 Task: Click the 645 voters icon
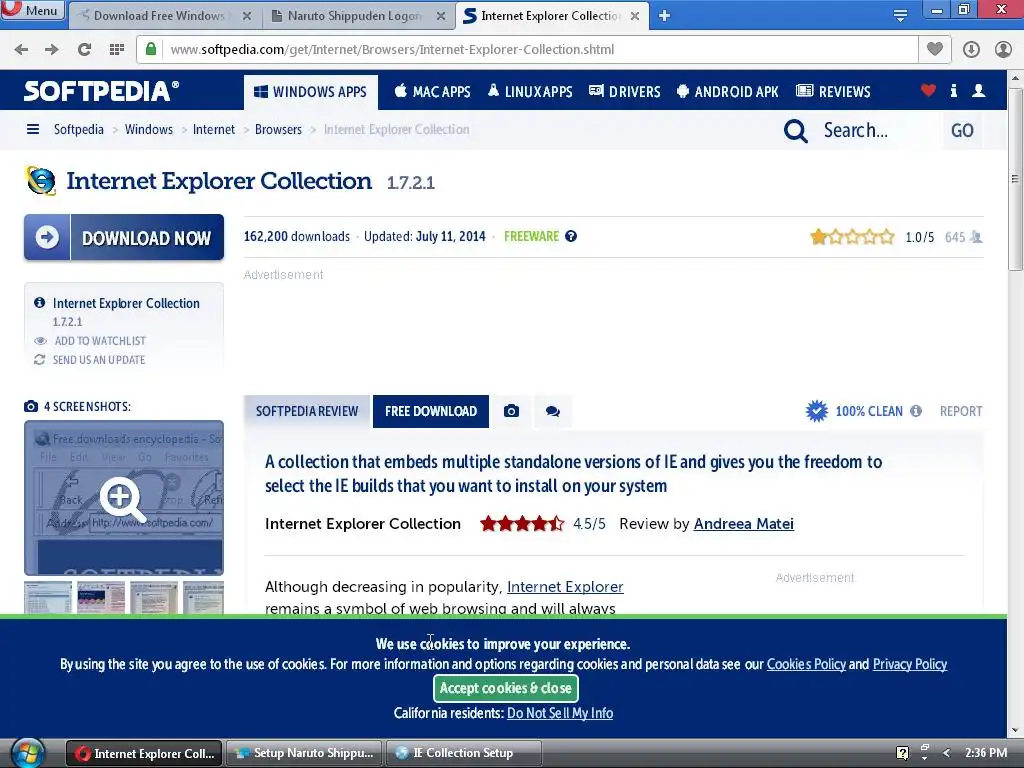coord(976,237)
